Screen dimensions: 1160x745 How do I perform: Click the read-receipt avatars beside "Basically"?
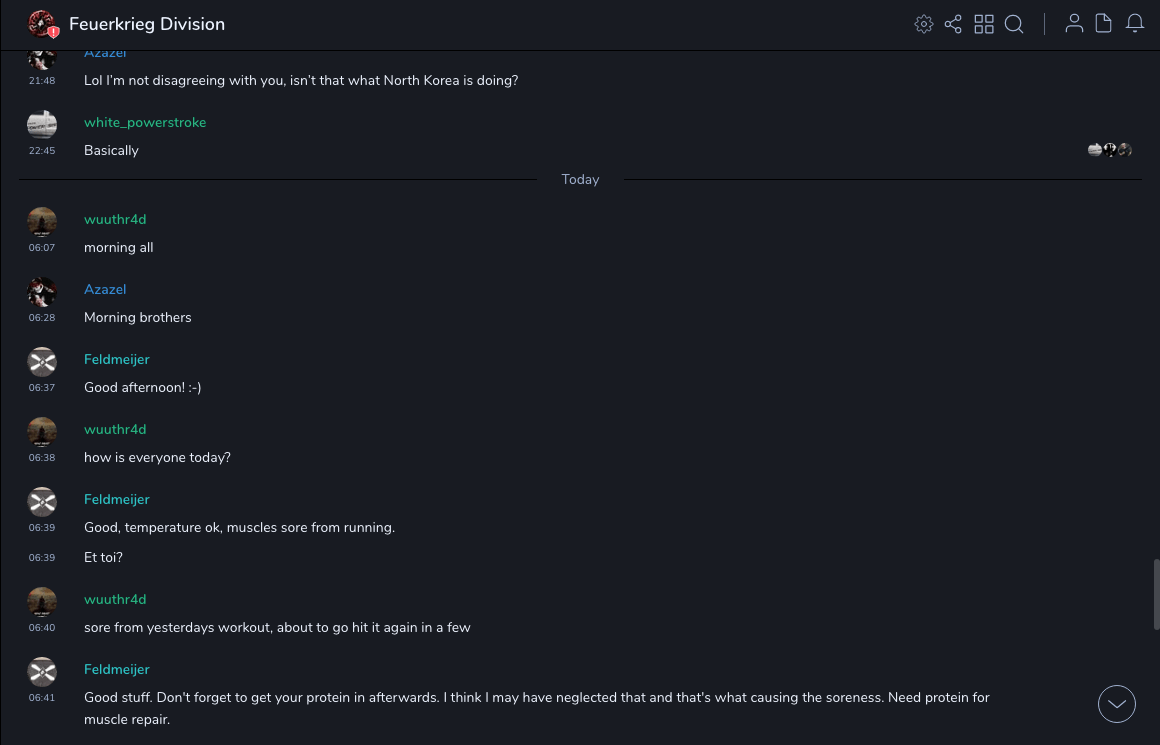click(1110, 150)
